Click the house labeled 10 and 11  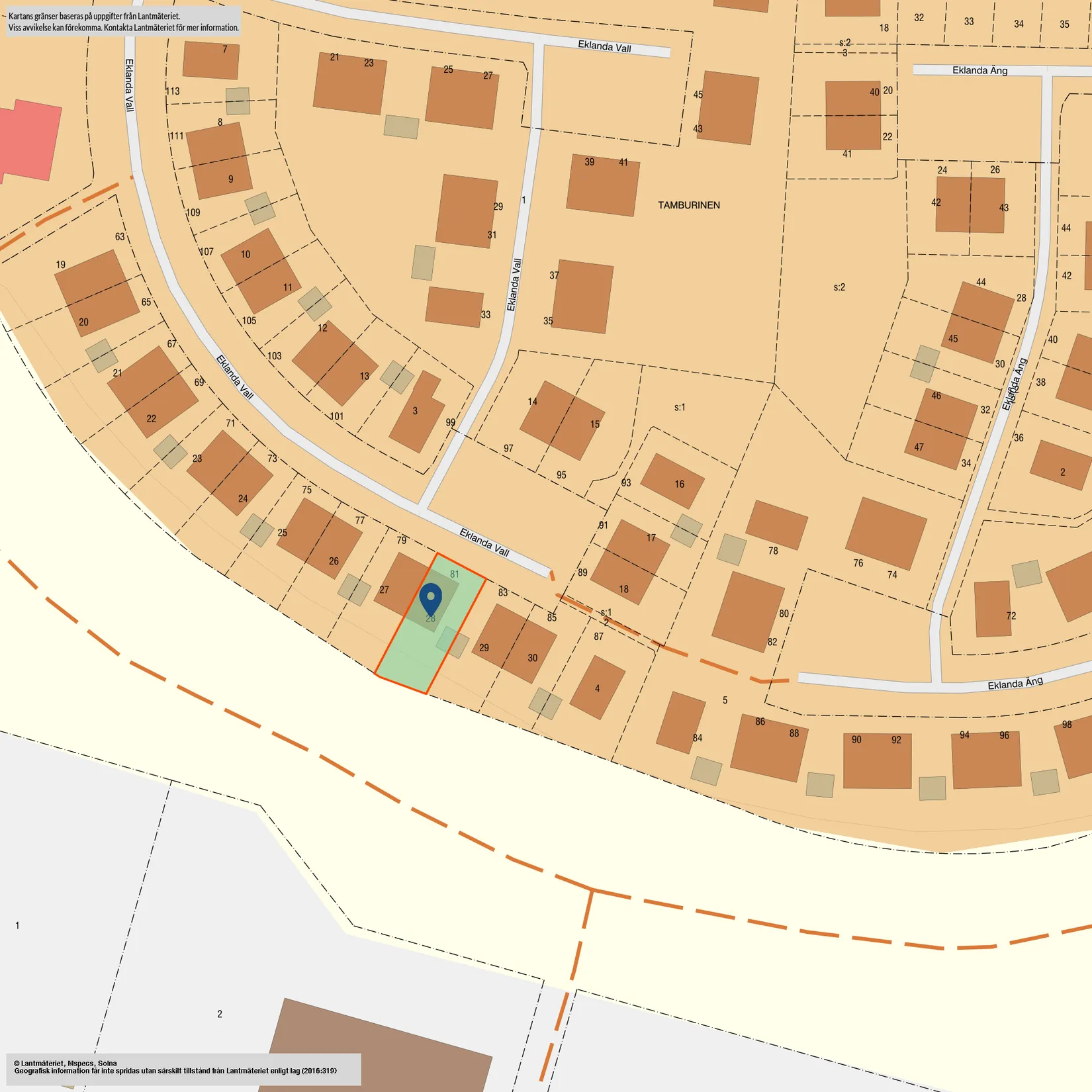coord(261,271)
